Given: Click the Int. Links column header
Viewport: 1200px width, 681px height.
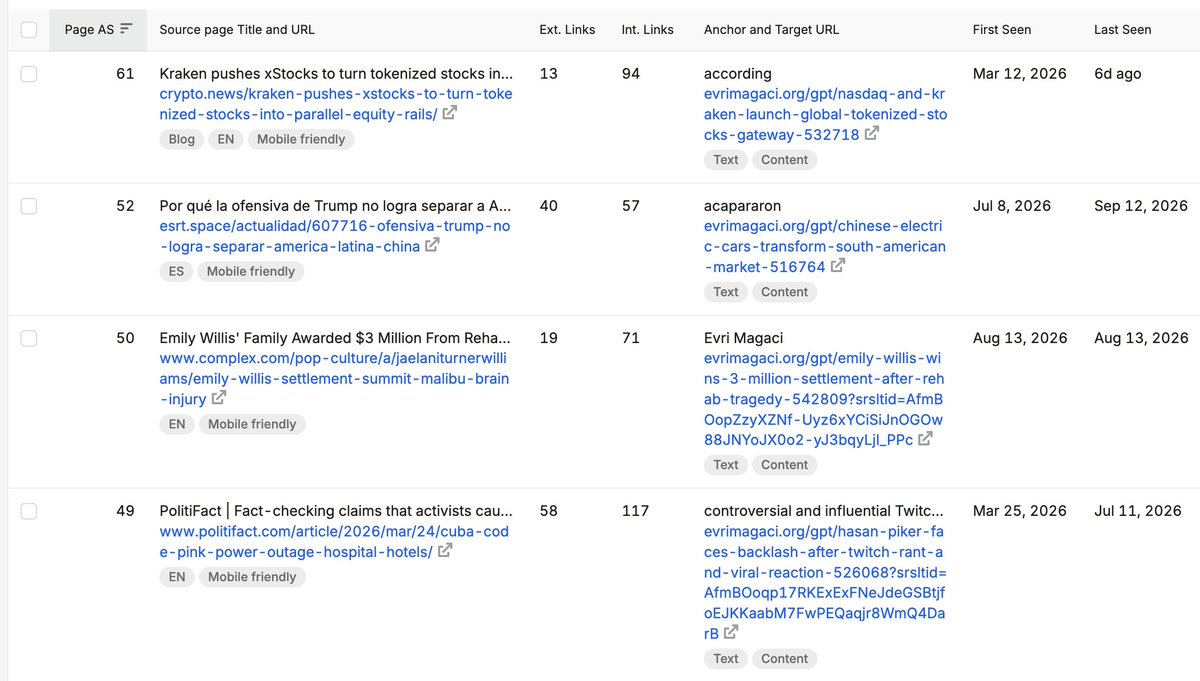Looking at the screenshot, I should pos(648,30).
